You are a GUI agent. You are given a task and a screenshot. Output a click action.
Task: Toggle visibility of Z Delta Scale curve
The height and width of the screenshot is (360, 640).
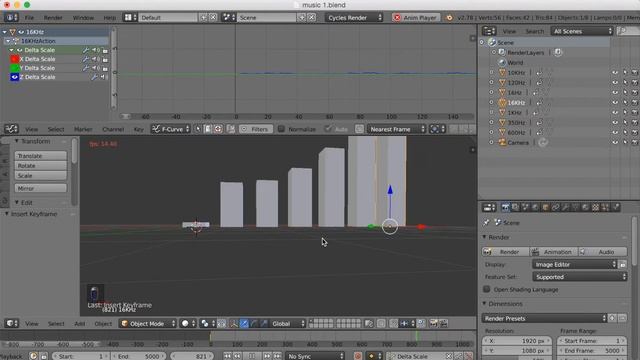[x=15, y=77]
